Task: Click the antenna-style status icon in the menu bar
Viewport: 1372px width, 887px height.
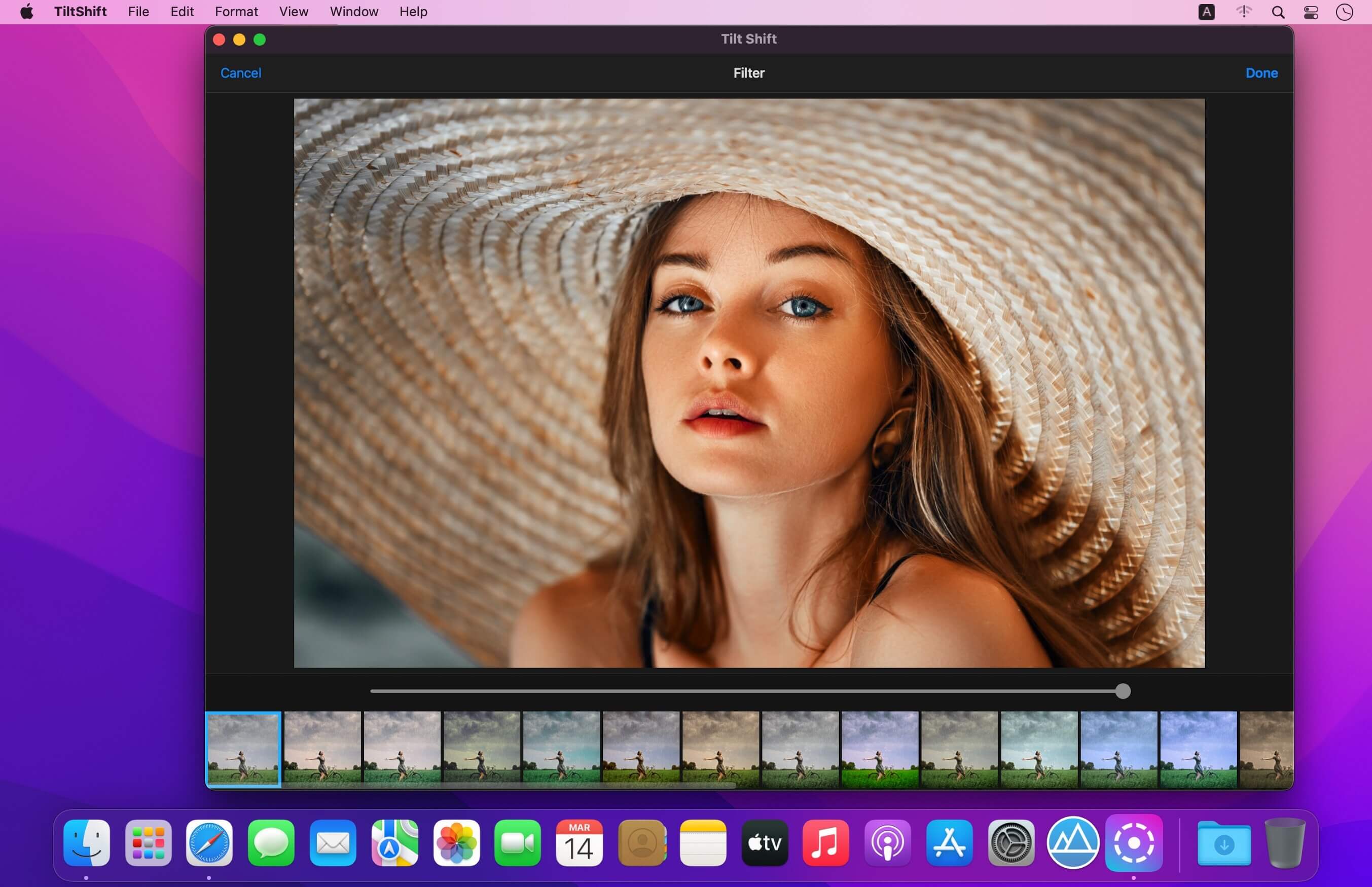Action: pos(1244,12)
